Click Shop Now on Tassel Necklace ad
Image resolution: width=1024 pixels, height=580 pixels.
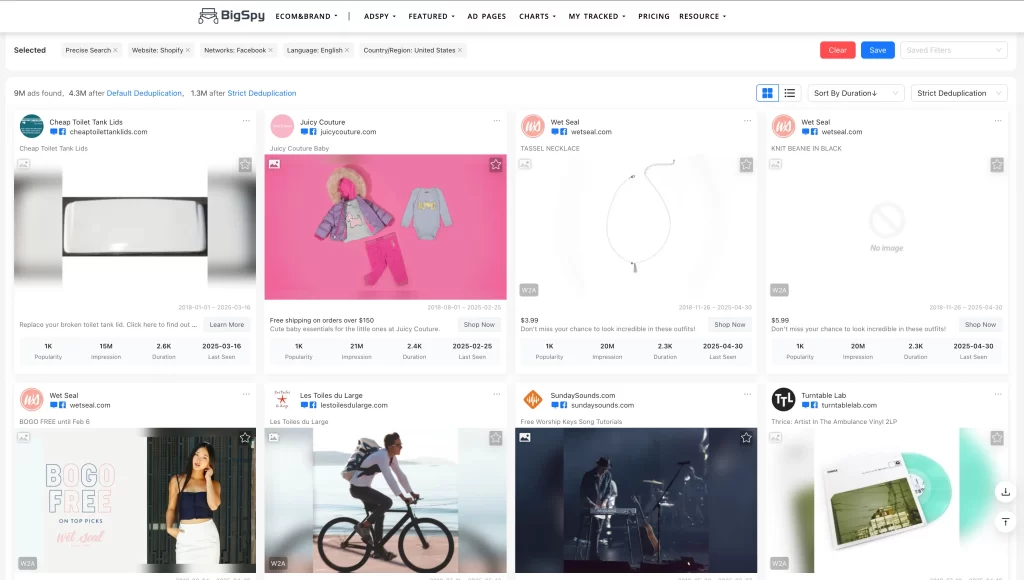(729, 325)
